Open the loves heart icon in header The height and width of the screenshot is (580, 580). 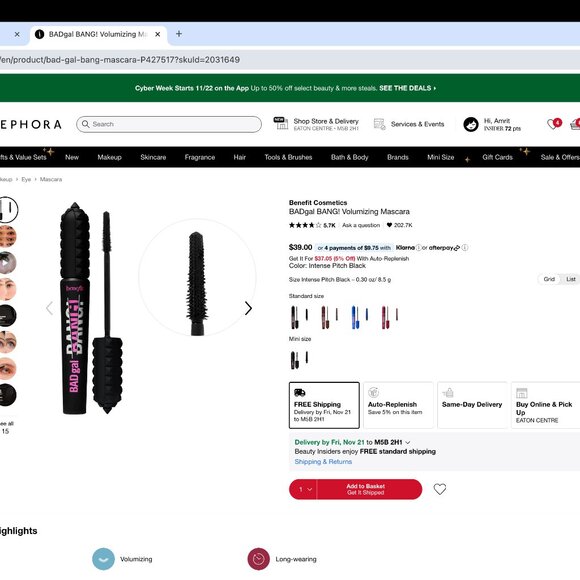pos(553,124)
